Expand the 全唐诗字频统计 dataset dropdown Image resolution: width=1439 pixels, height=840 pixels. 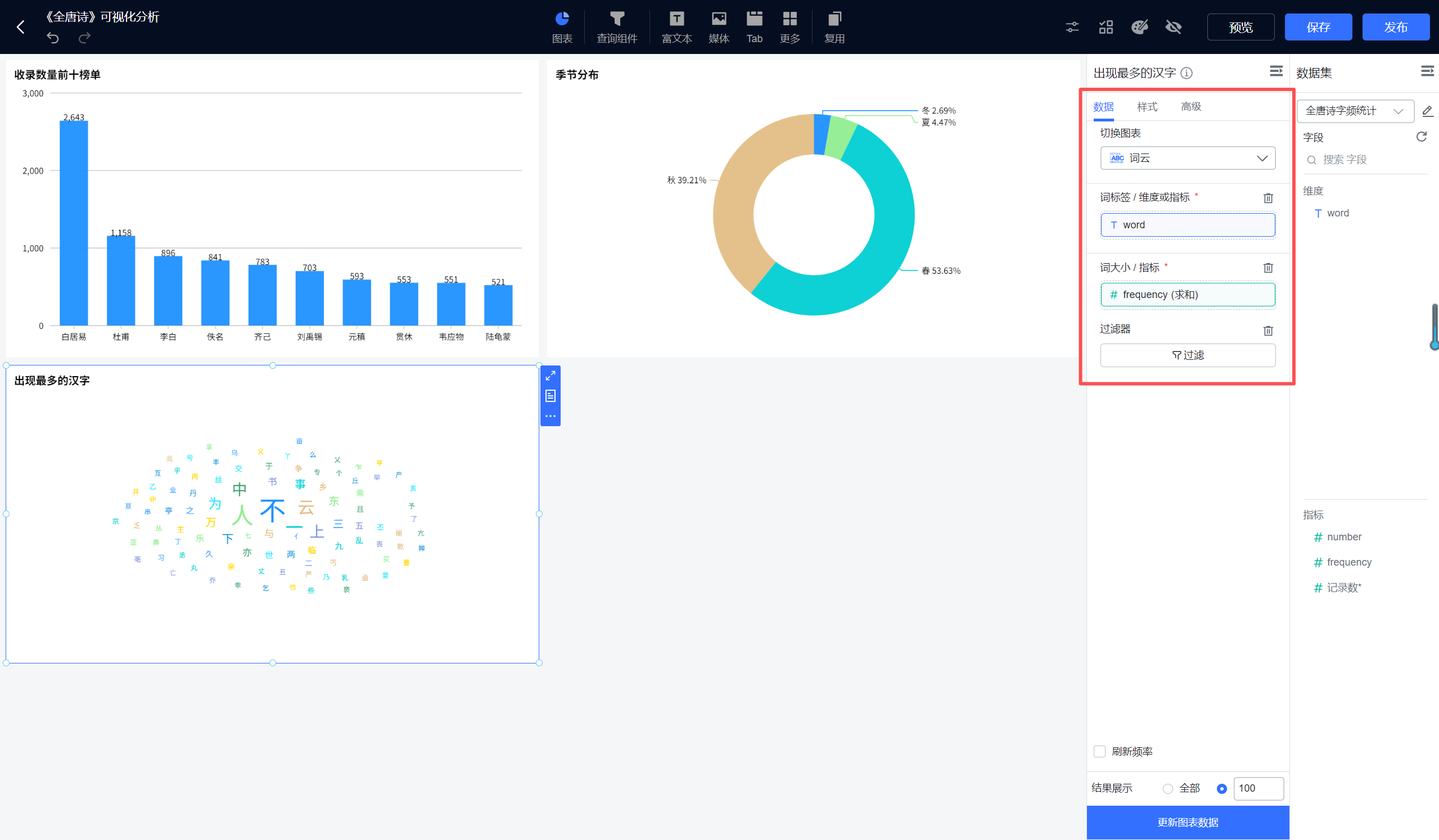[1355, 111]
